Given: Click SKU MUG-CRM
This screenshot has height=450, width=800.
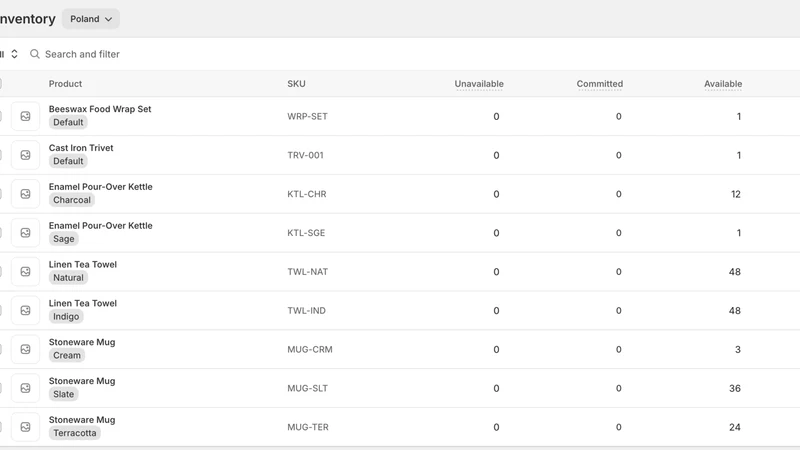Looking at the screenshot, I should pos(310,349).
